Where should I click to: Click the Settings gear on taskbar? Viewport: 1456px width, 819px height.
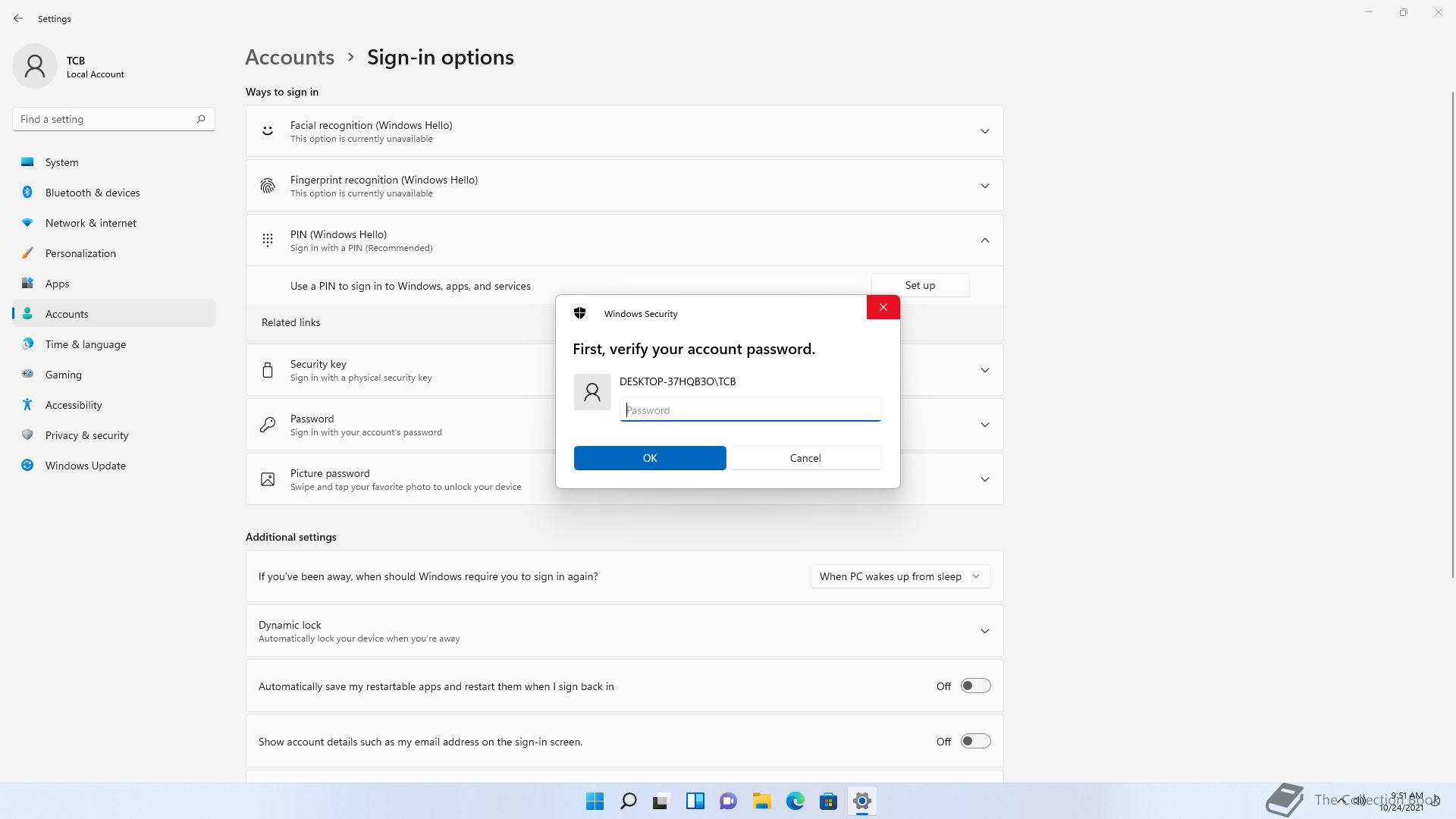pyautogui.click(x=862, y=801)
